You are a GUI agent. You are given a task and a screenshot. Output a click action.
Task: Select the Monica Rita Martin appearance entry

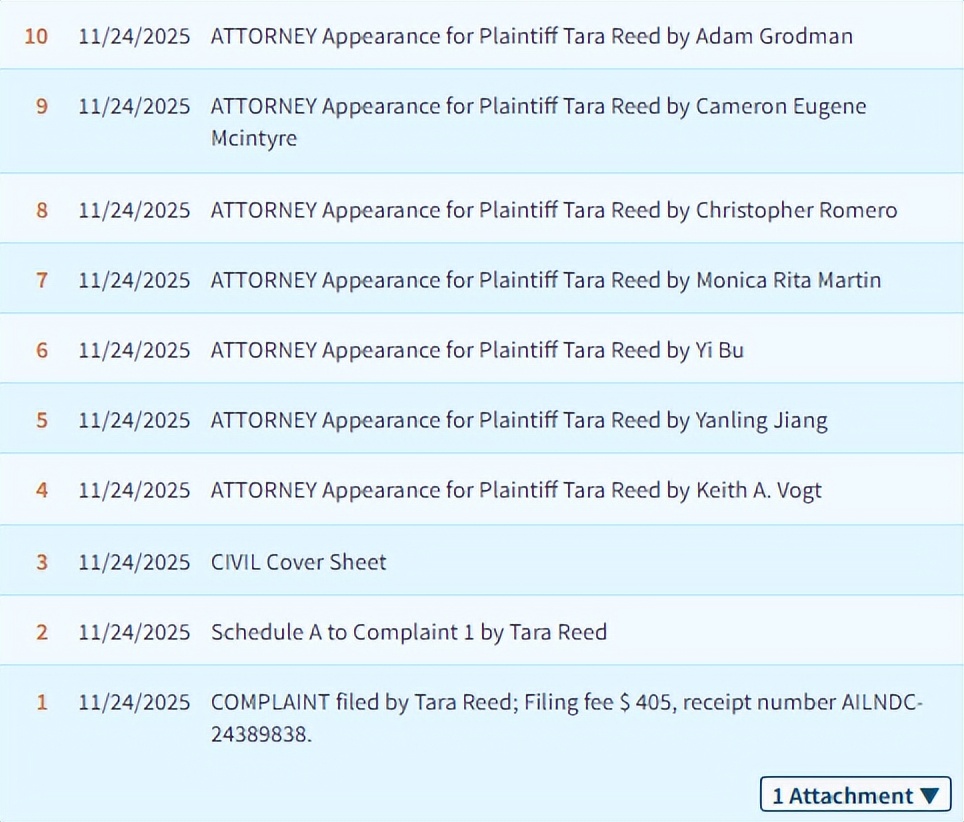point(545,280)
